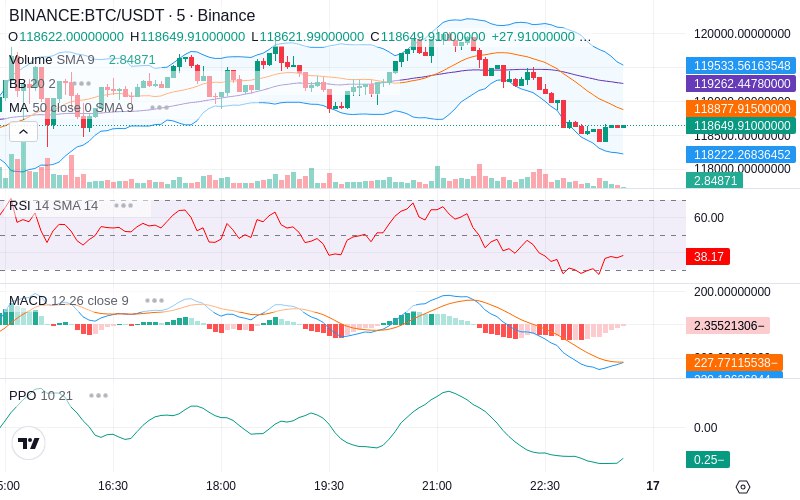
Task: Click the price change value +27.91000000
Action: point(533,37)
